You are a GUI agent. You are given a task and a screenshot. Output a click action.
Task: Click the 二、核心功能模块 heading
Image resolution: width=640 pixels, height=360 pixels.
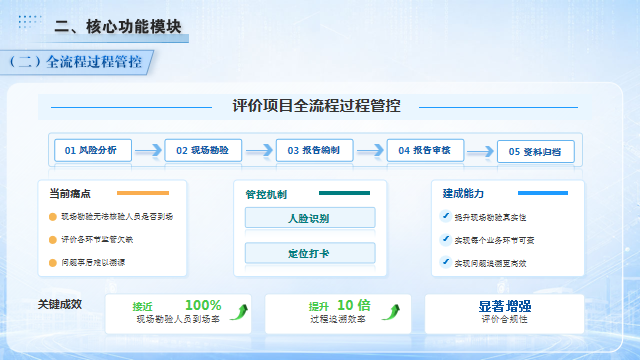(x=118, y=27)
